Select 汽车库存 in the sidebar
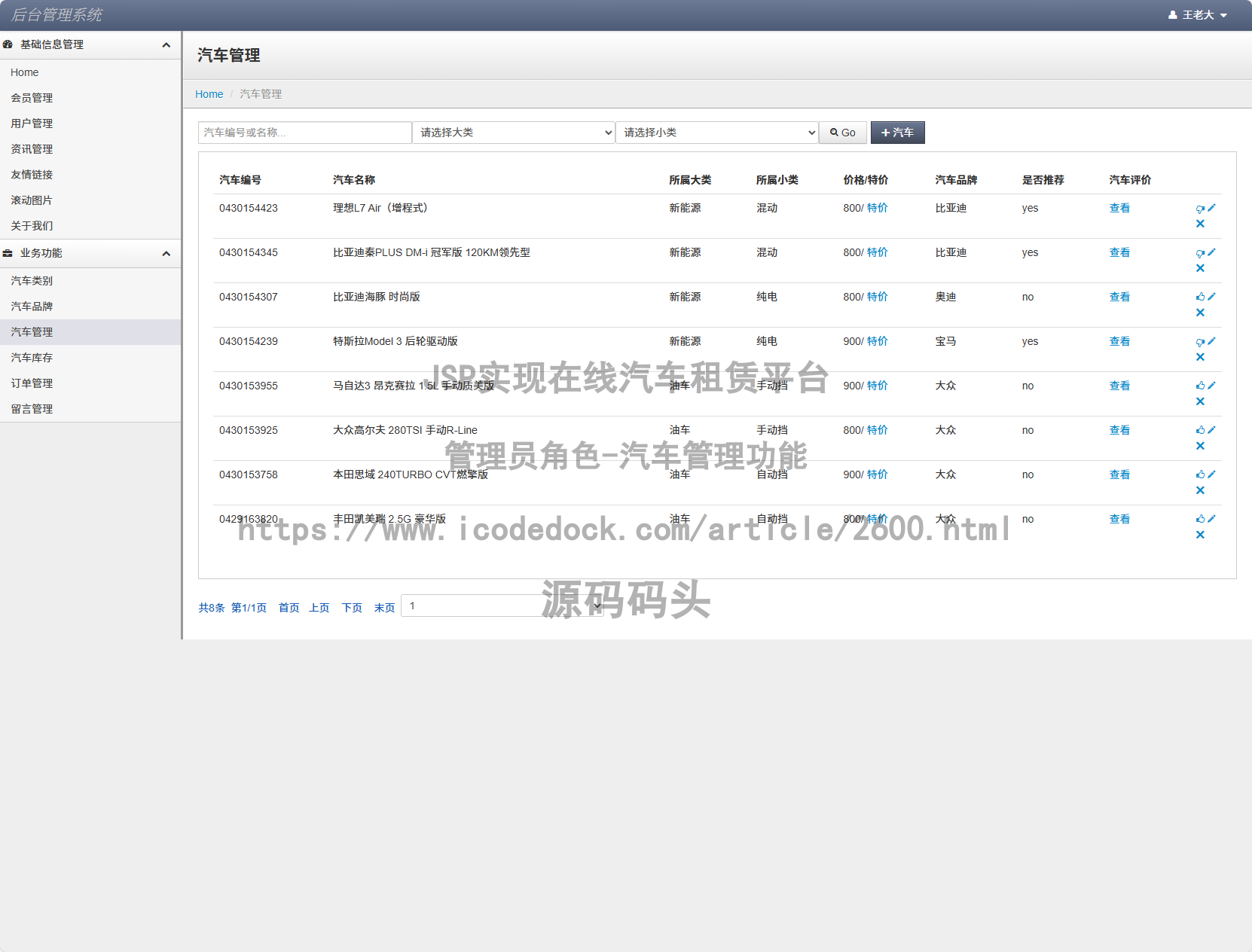 31,357
